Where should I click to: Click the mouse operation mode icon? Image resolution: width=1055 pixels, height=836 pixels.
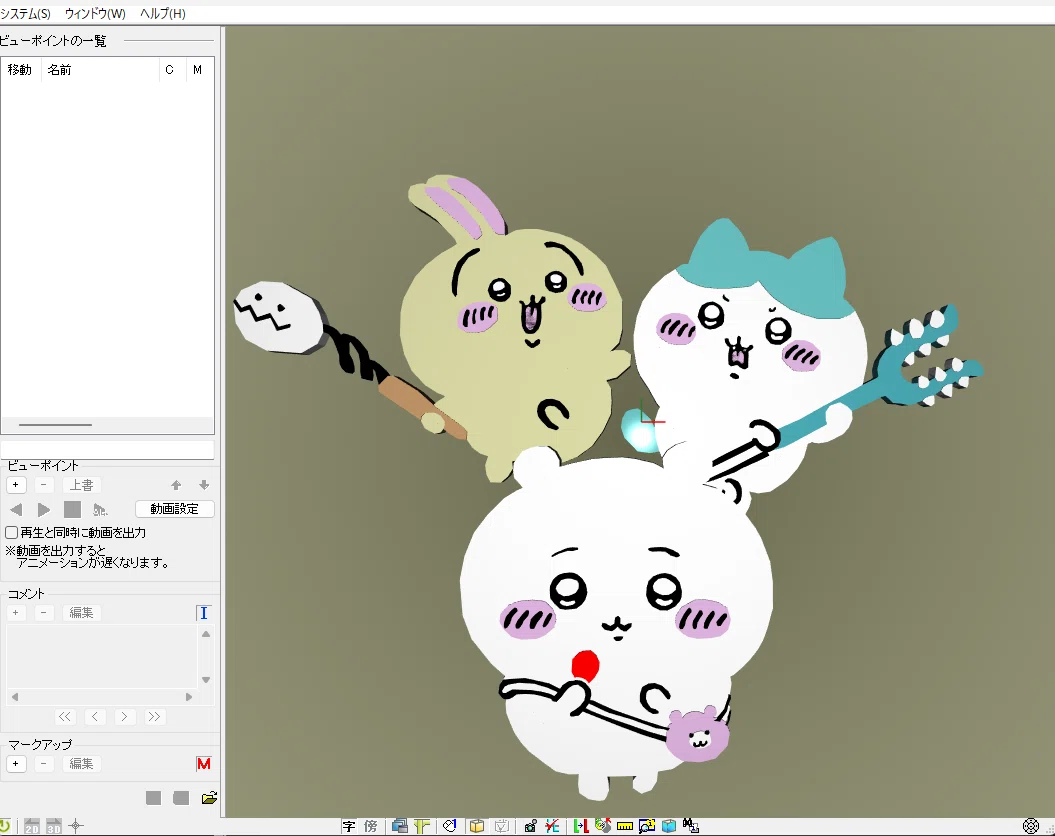(x=449, y=826)
